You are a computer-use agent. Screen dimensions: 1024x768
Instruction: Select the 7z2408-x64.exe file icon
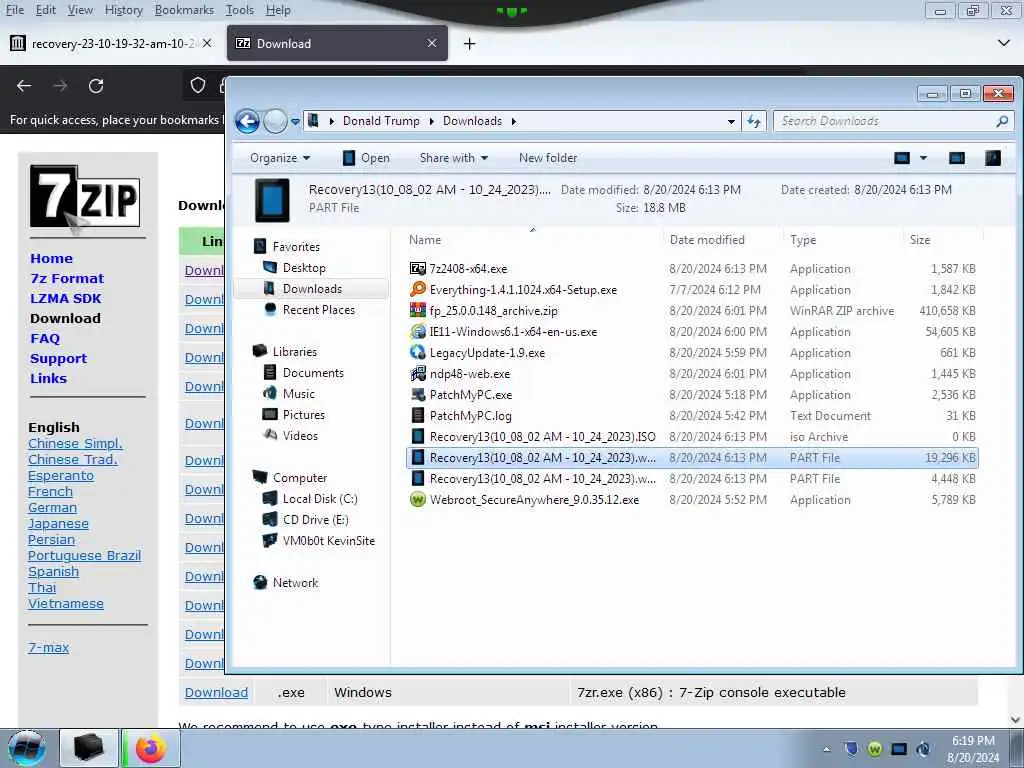pos(418,268)
